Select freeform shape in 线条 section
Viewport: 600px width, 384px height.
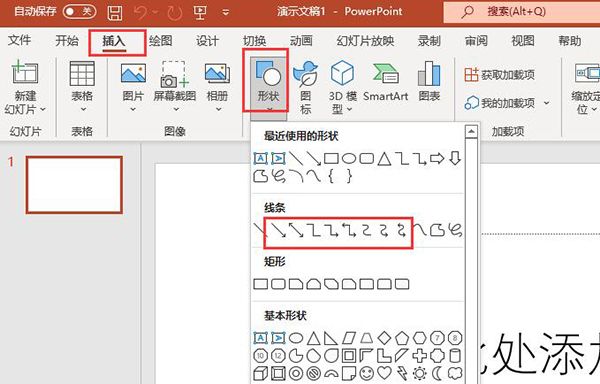[x=437, y=230]
